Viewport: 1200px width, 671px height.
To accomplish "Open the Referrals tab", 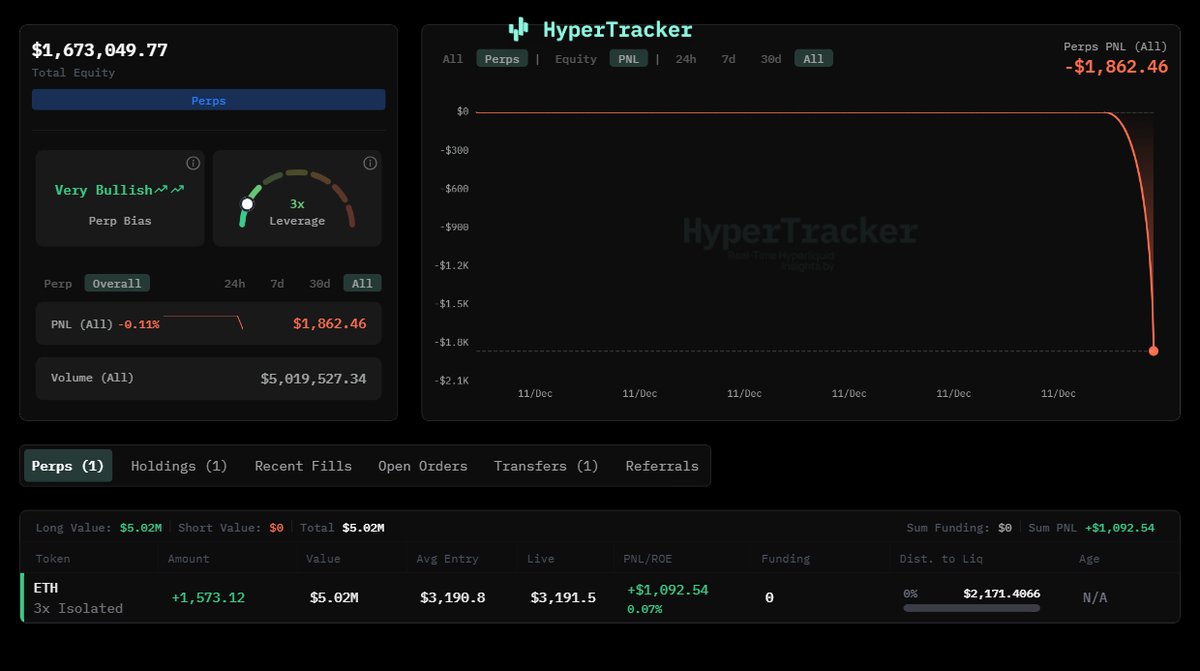I will pos(662,466).
